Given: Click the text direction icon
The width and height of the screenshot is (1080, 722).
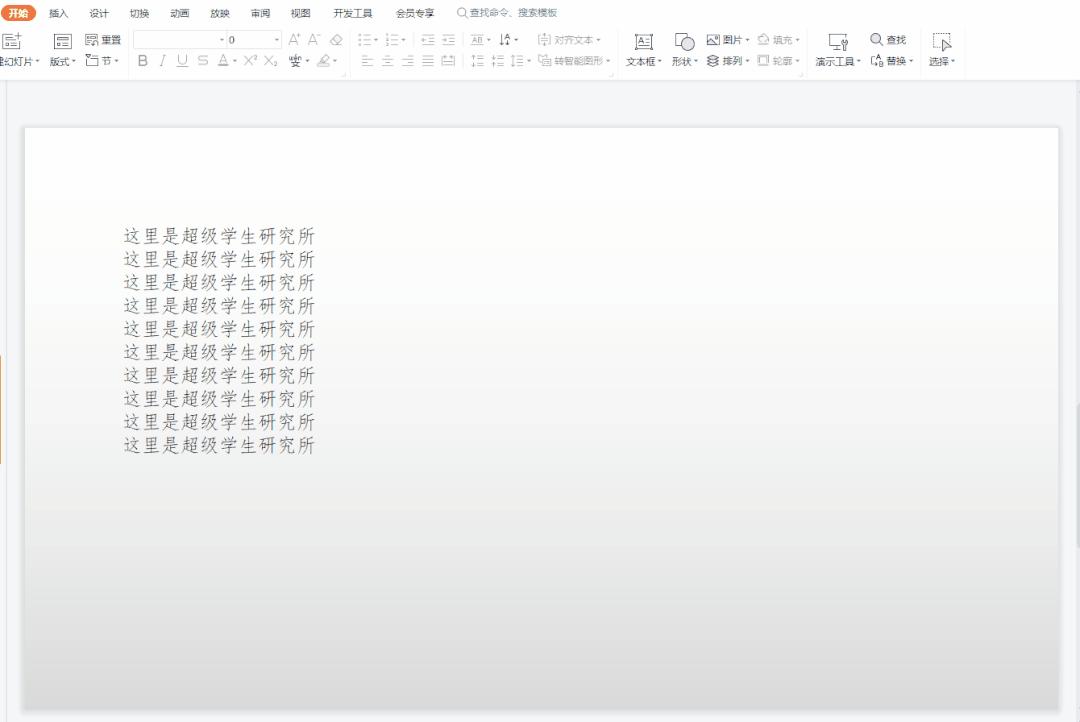Looking at the screenshot, I should pyautogui.click(x=505, y=40).
